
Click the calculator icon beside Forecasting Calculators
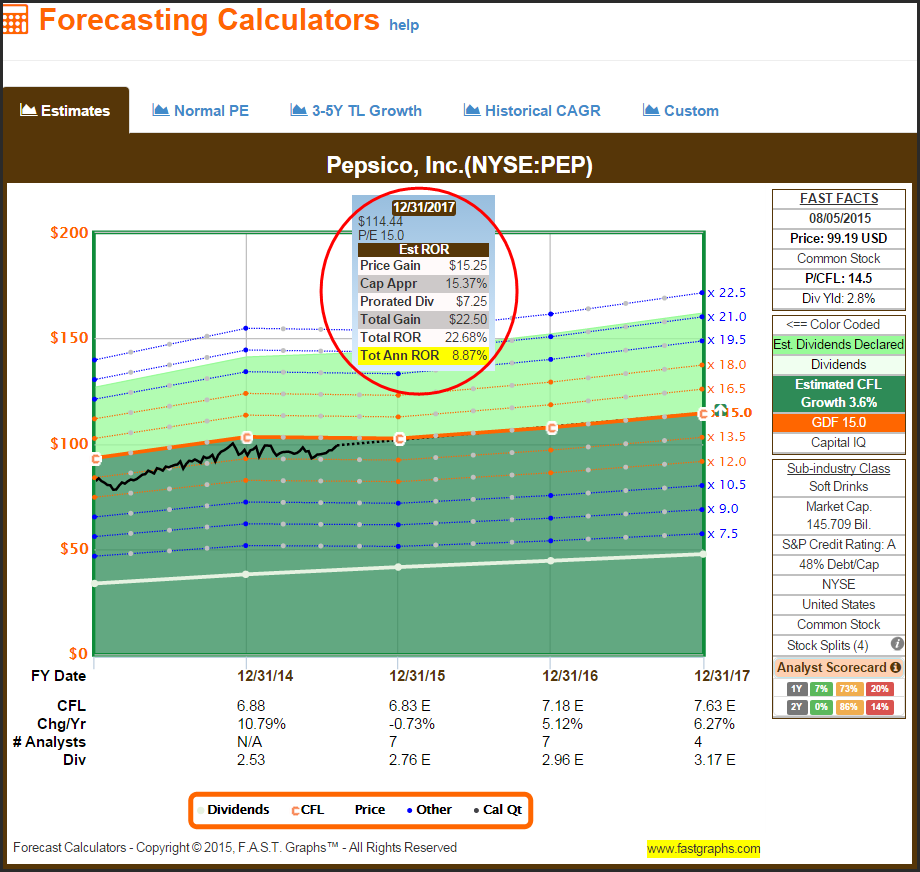(x=15, y=21)
